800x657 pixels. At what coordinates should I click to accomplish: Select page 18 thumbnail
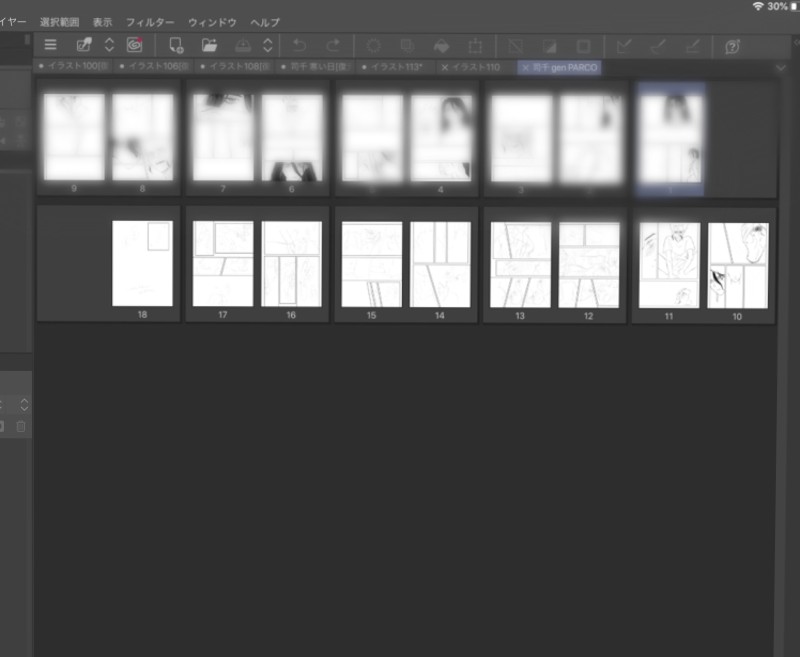[x=142, y=263]
